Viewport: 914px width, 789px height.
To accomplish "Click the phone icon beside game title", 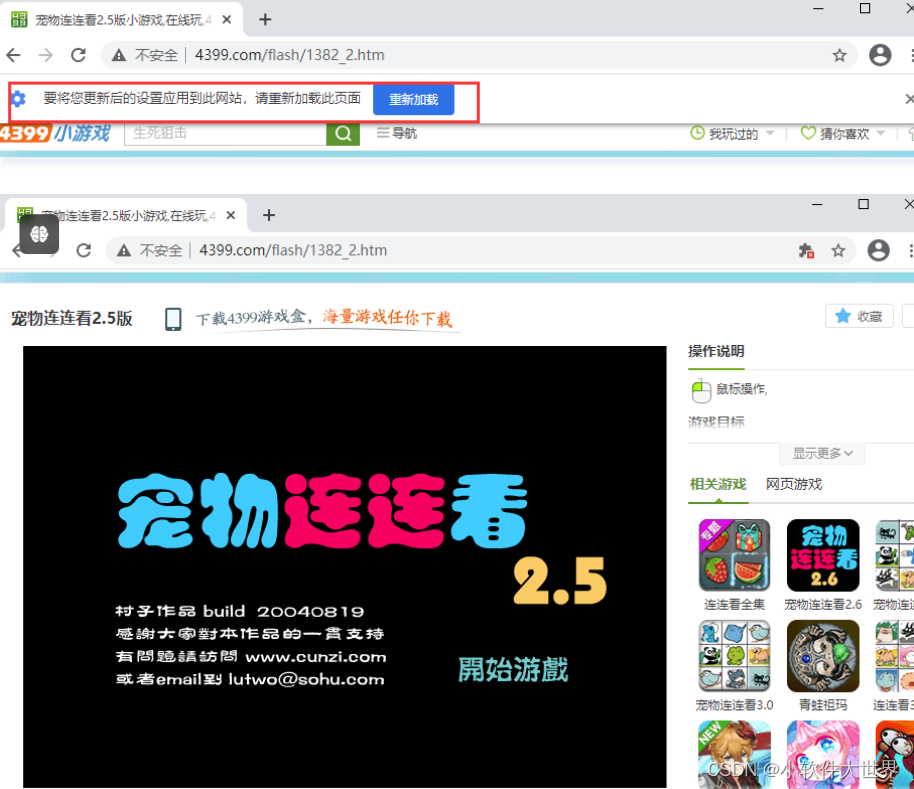I will [173, 319].
